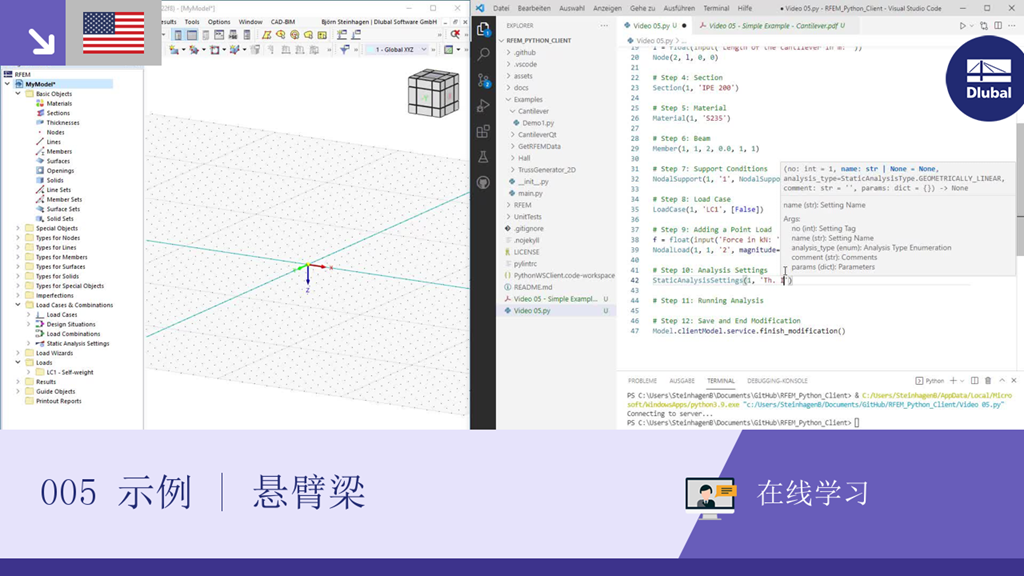Open Run and Debug view in VS Code
Screen dimensions: 1024x576
pos(483,105)
